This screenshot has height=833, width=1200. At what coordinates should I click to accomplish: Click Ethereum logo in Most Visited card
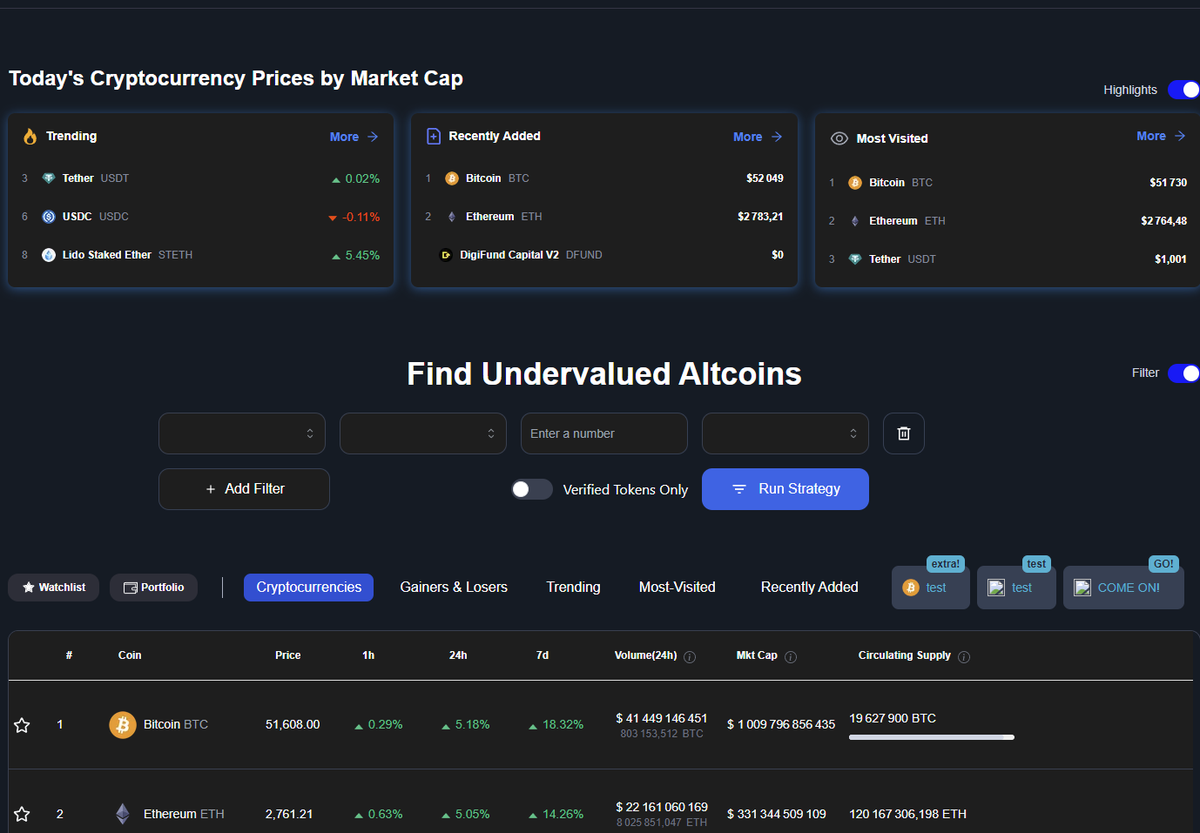[855, 221]
